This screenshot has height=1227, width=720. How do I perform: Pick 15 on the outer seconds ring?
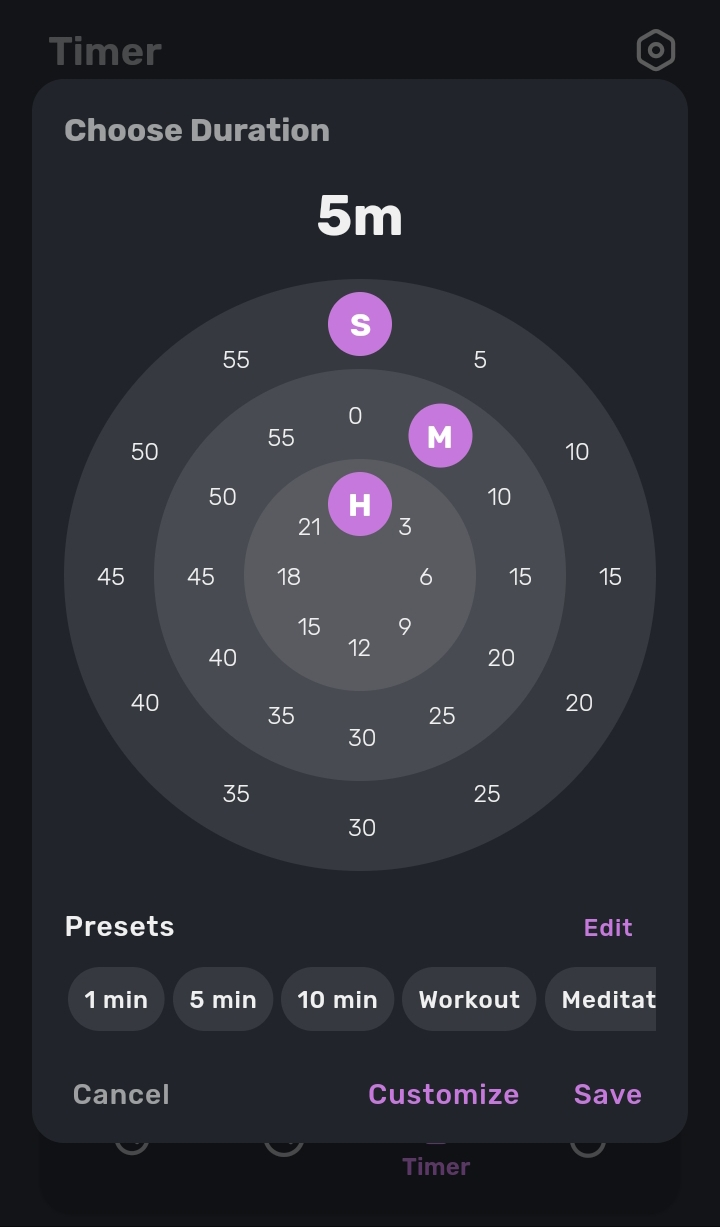pos(610,577)
